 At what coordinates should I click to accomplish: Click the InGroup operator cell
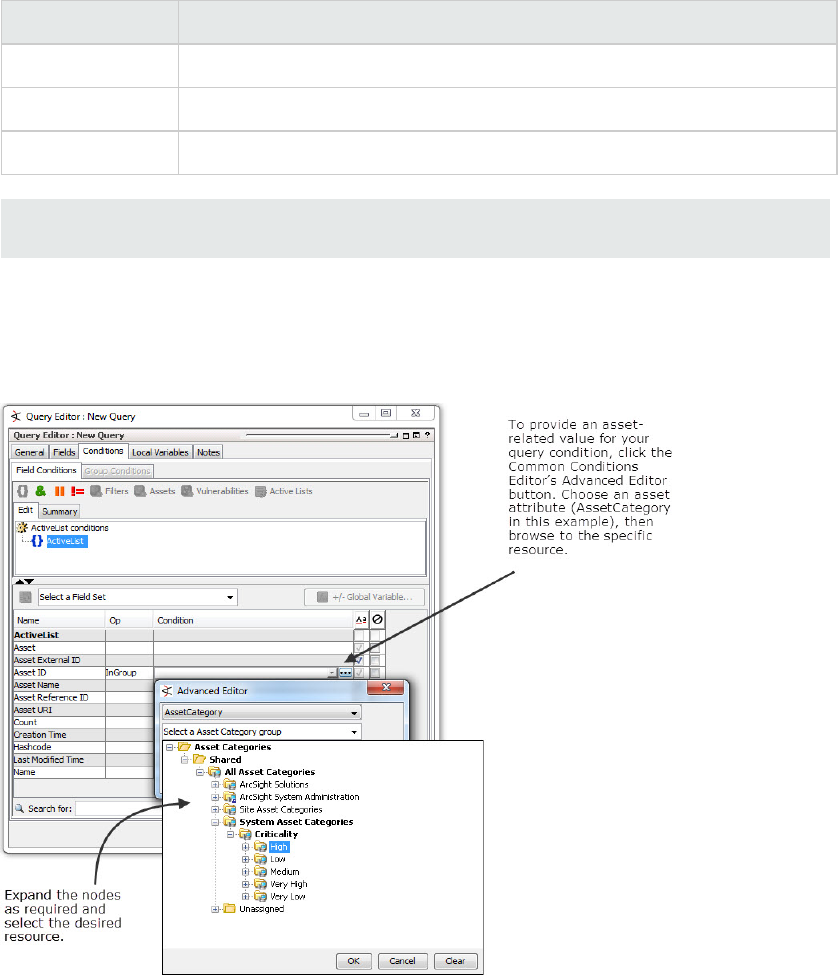point(129,673)
